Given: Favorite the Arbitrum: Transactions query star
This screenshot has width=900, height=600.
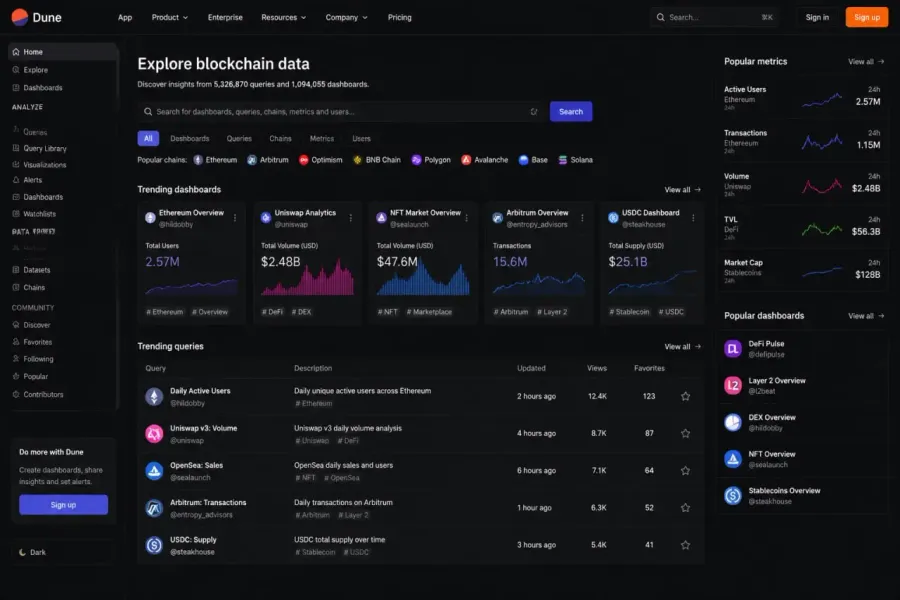Looking at the screenshot, I should 685,508.
